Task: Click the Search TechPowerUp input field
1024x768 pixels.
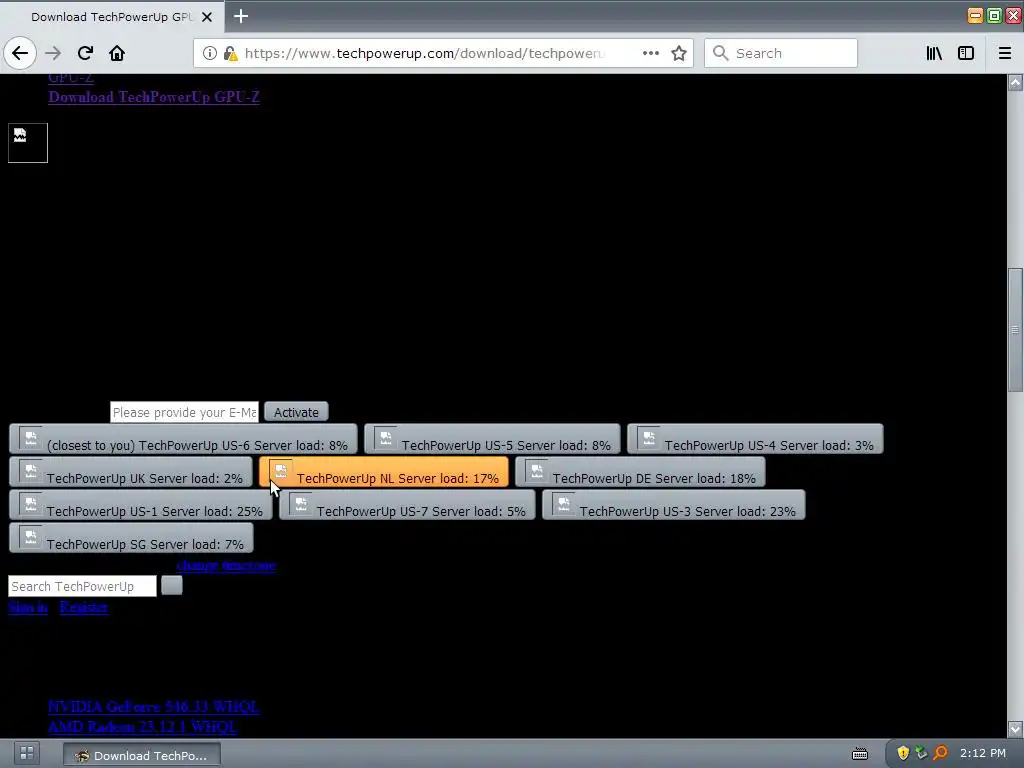Action: pos(82,586)
